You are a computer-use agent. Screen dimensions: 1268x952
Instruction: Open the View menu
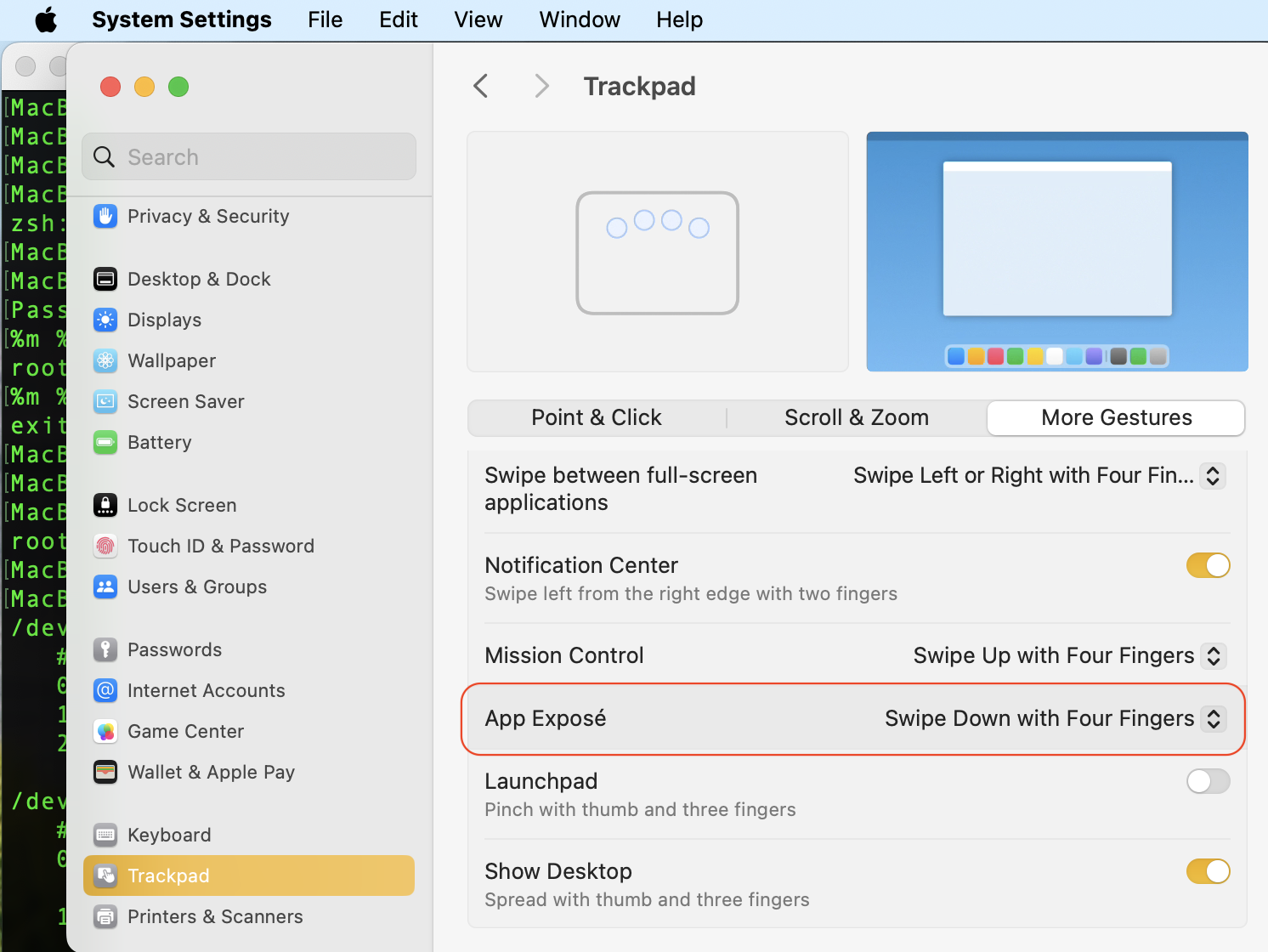click(478, 20)
